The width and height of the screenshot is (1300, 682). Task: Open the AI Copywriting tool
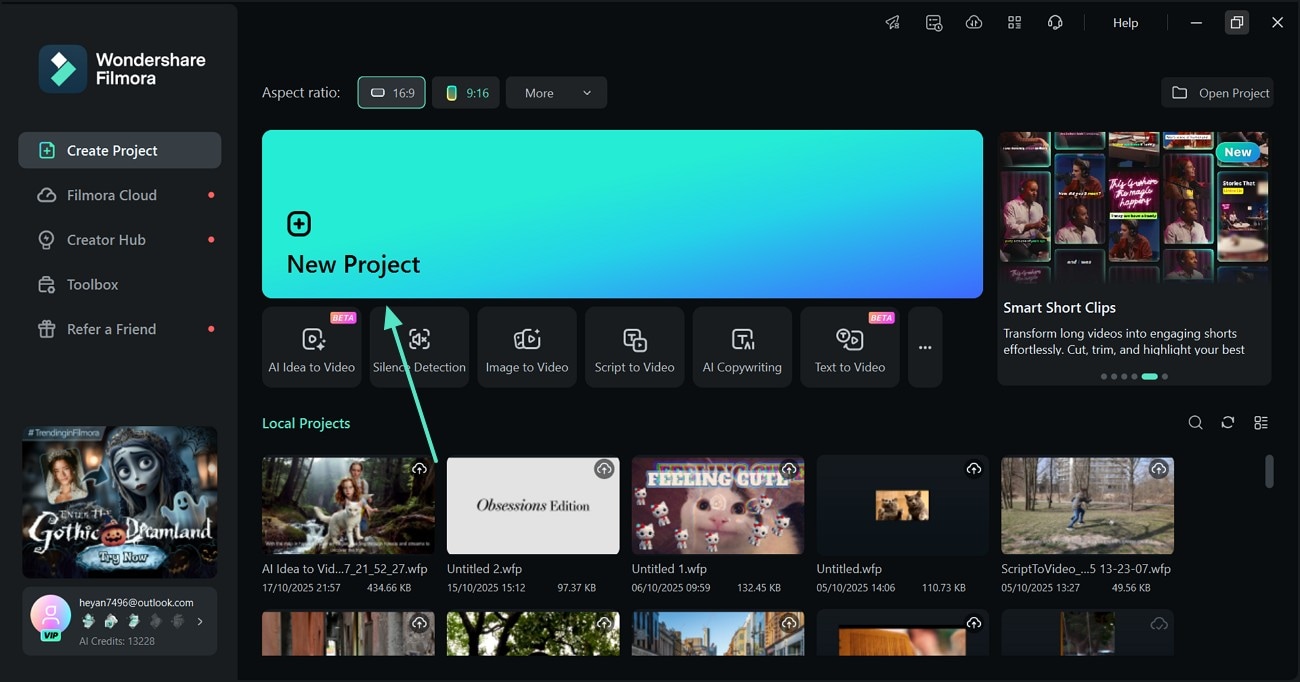pos(742,346)
